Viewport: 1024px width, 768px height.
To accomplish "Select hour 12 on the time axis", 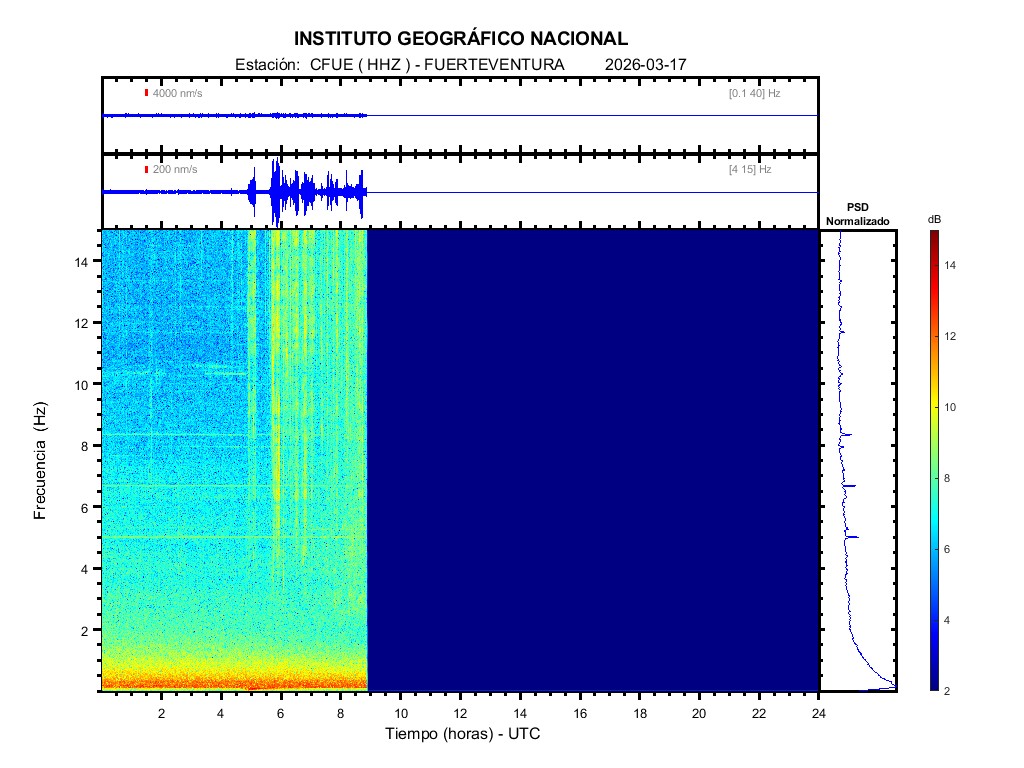I will pos(460,712).
